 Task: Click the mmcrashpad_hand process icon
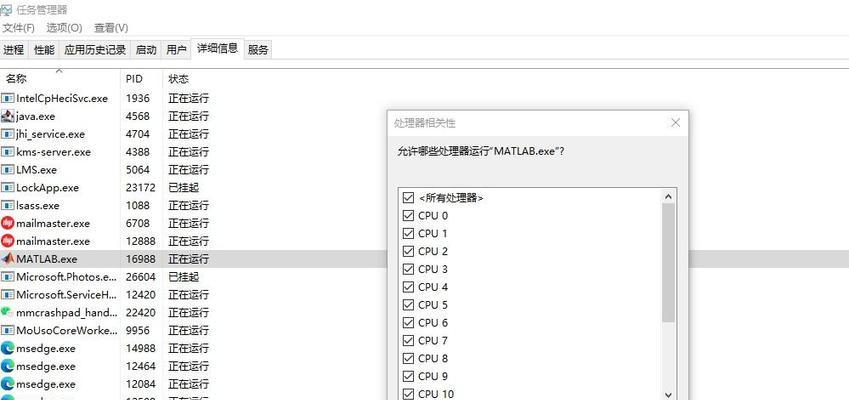coord(8,312)
